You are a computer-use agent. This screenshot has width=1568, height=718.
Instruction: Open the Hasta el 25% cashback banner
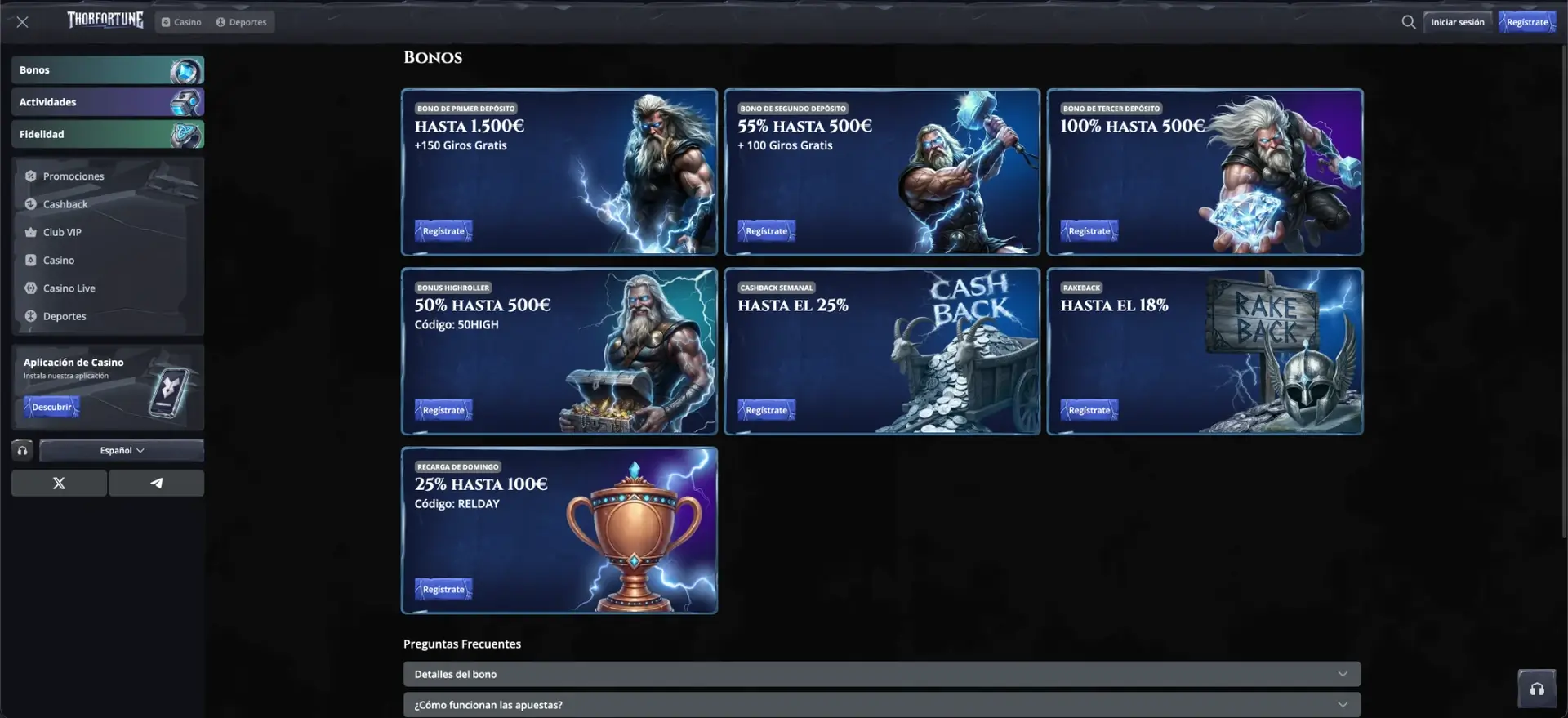tap(882, 351)
